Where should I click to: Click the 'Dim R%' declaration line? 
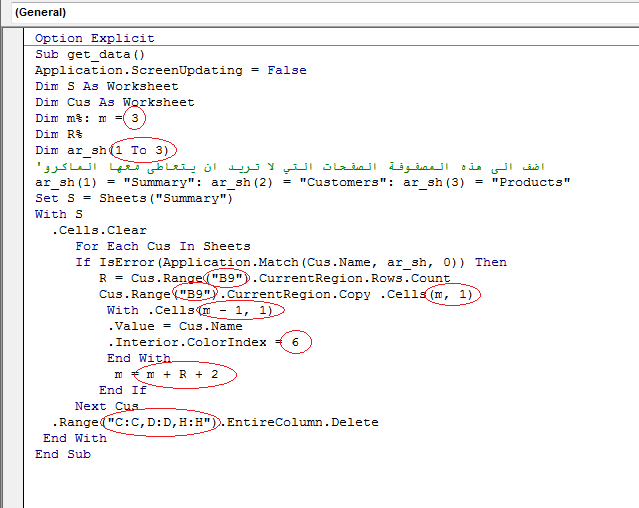[x=59, y=134]
